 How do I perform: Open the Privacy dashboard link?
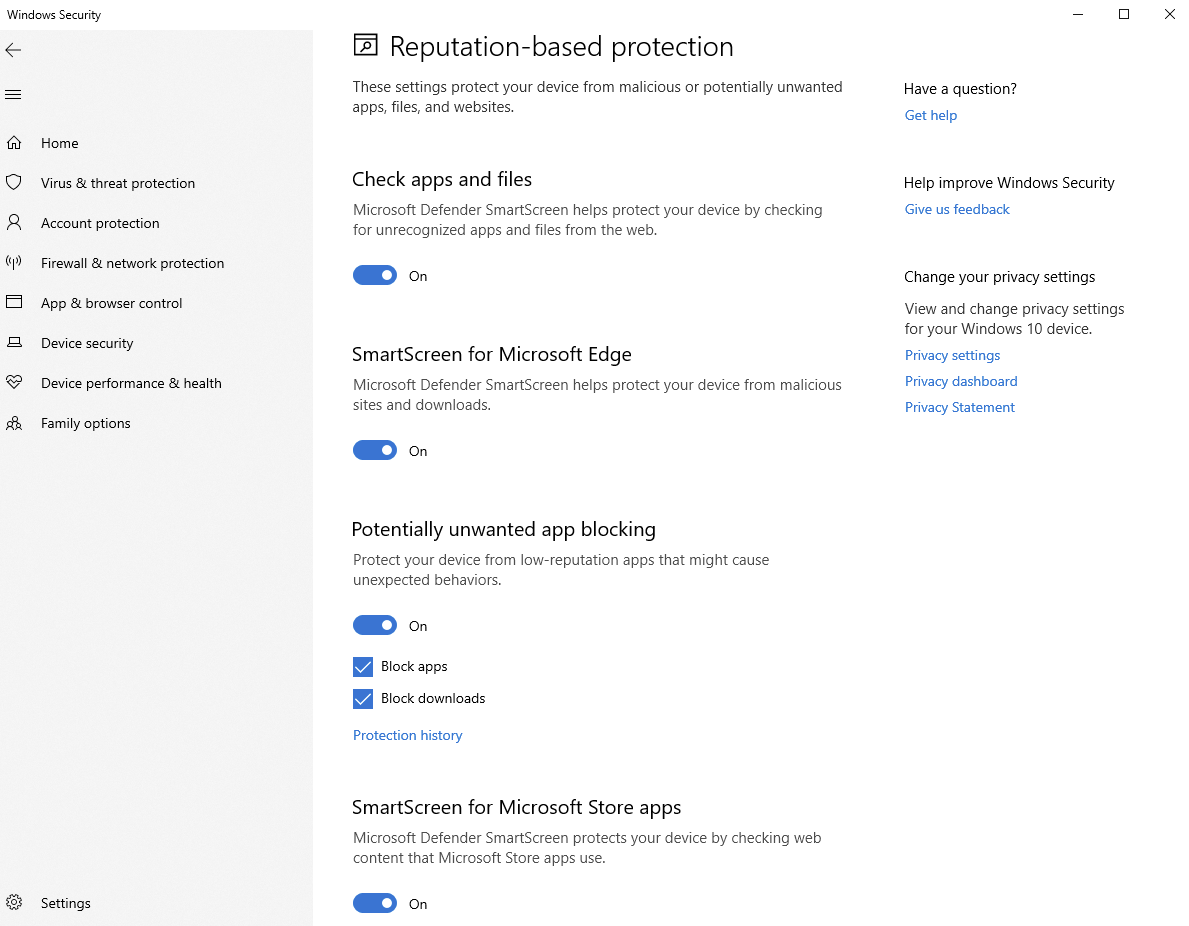[960, 381]
